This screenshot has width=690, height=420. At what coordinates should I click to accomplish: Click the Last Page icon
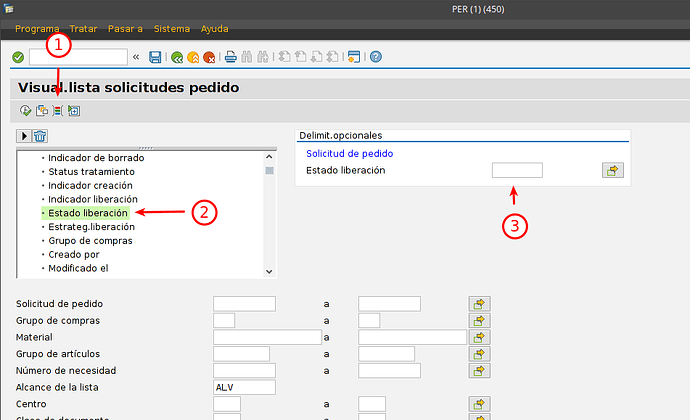(x=333, y=57)
